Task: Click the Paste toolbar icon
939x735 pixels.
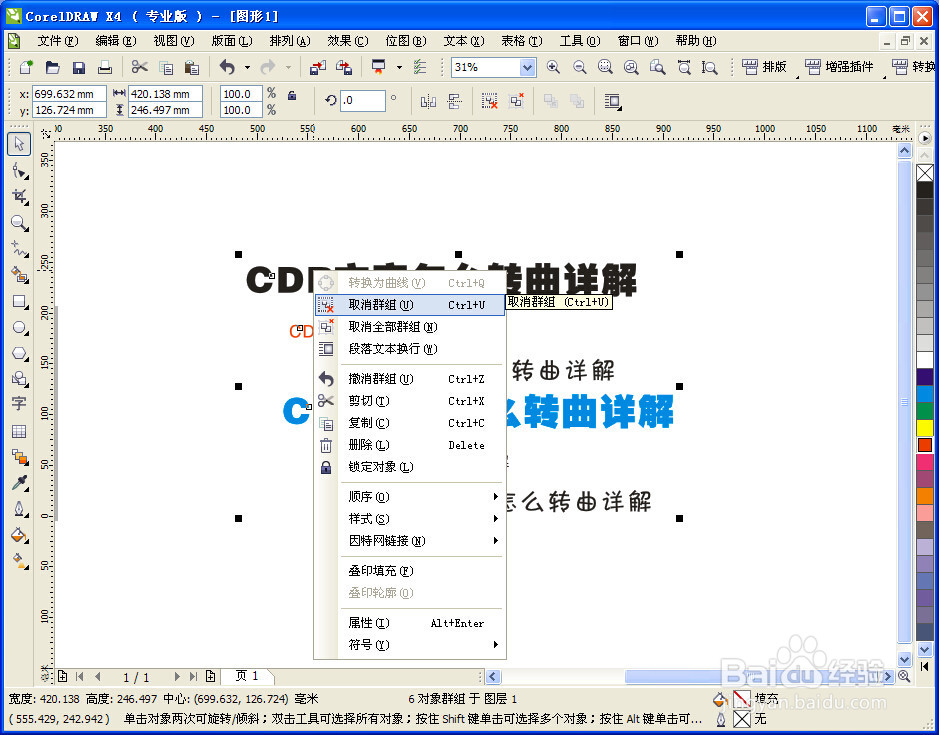Action: [x=192, y=67]
